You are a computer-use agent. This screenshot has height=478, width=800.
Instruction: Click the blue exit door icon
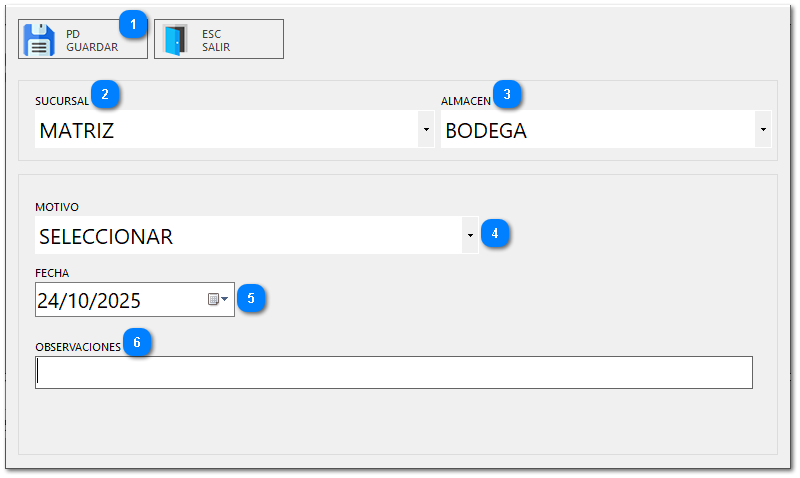176,40
